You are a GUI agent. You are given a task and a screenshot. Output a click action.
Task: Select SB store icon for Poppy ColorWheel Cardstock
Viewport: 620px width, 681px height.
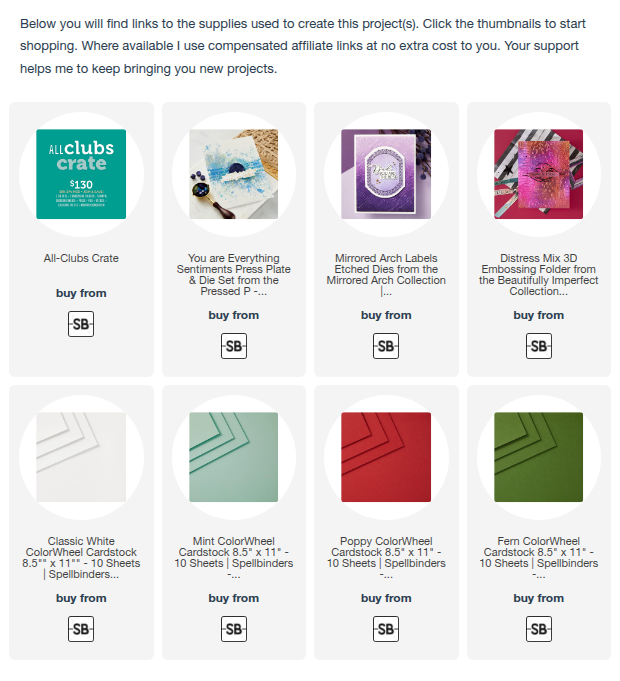tap(386, 629)
